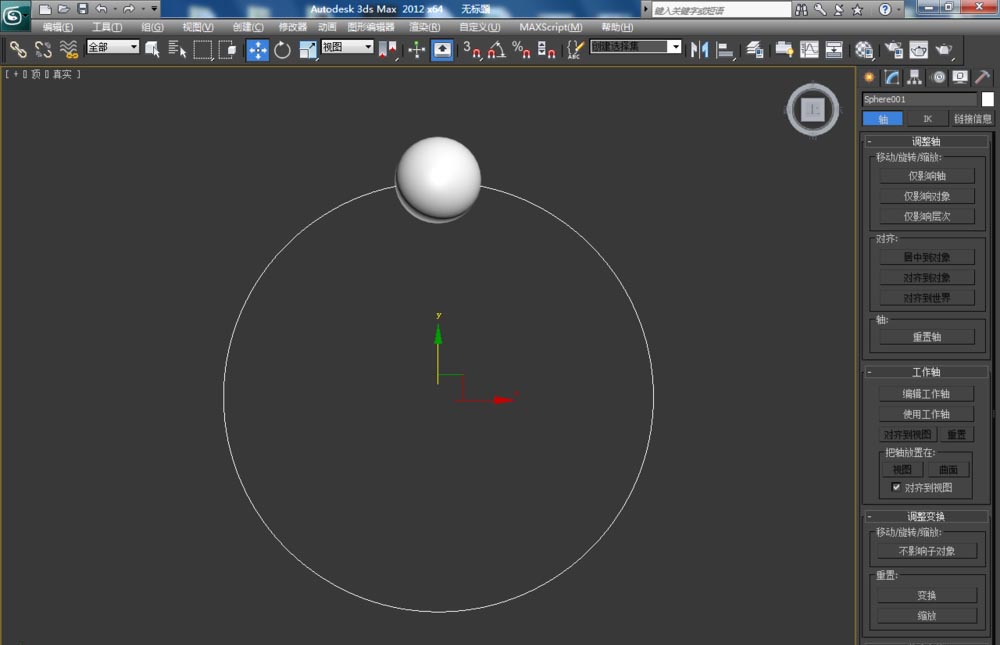Click the white object color swatch
The width and height of the screenshot is (1000, 645).
[987, 99]
